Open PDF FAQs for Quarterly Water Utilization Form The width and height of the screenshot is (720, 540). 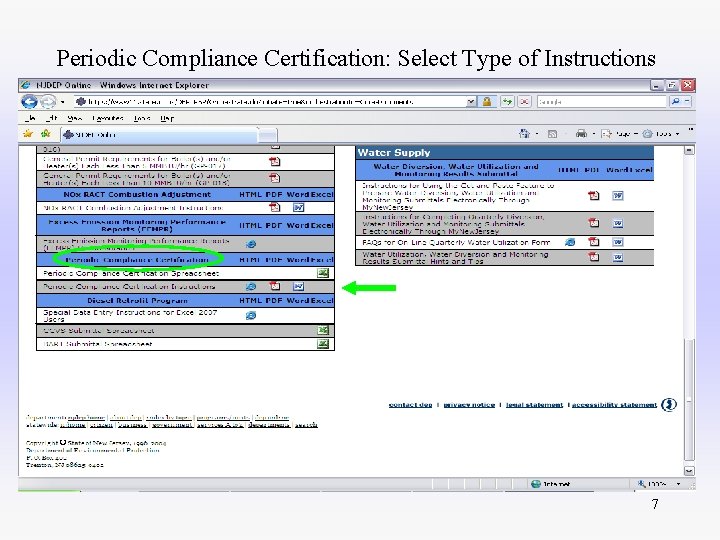click(594, 242)
